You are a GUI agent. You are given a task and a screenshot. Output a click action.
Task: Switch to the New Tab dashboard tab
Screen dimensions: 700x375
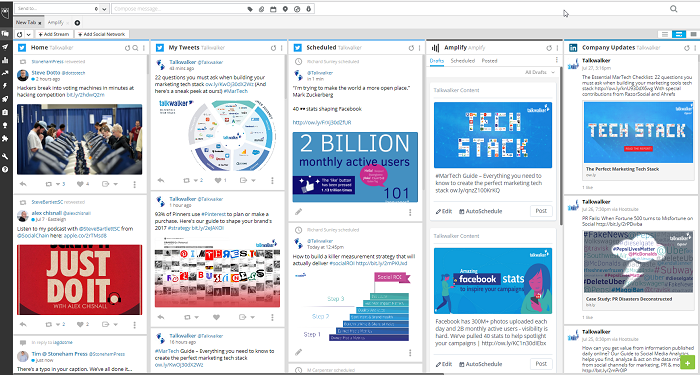click(x=25, y=22)
